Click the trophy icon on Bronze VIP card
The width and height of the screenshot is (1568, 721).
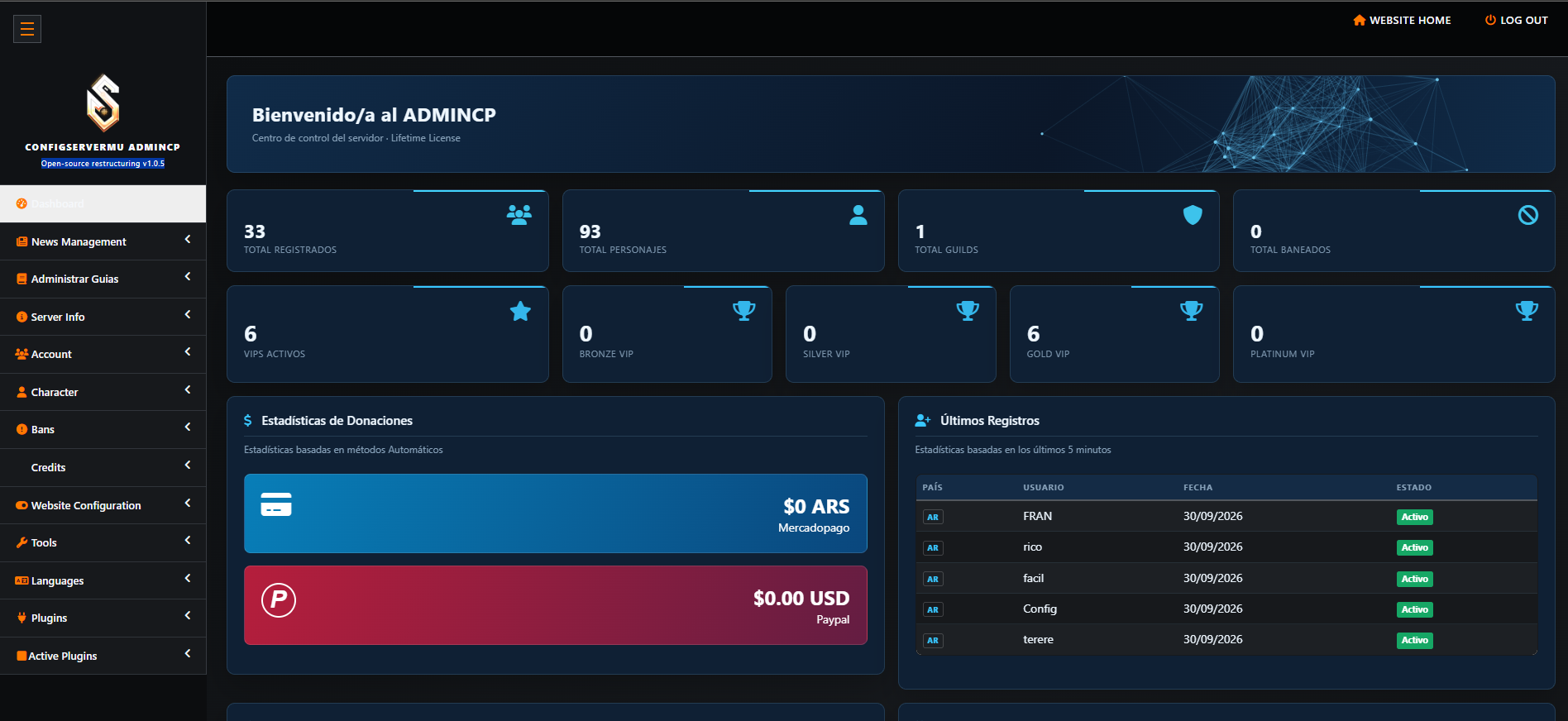744,311
